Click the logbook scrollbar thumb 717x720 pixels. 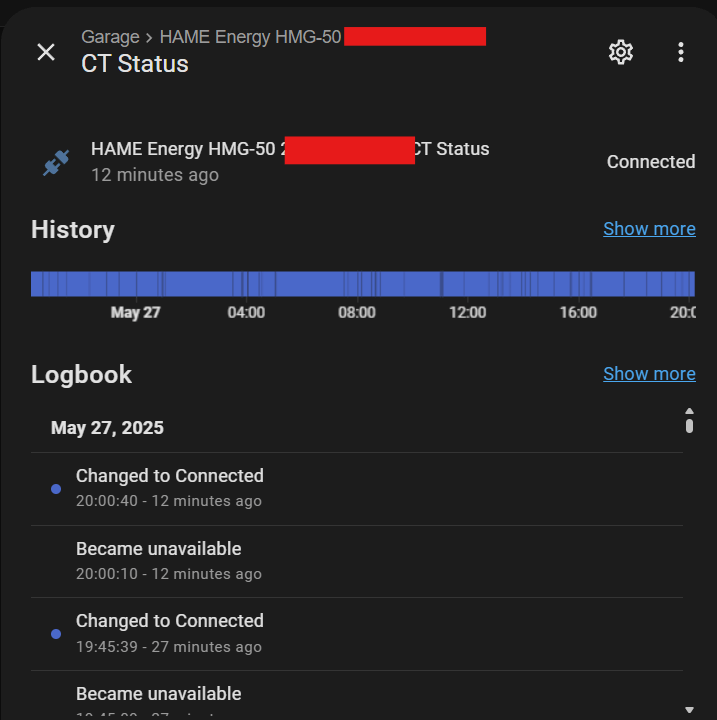(689, 425)
